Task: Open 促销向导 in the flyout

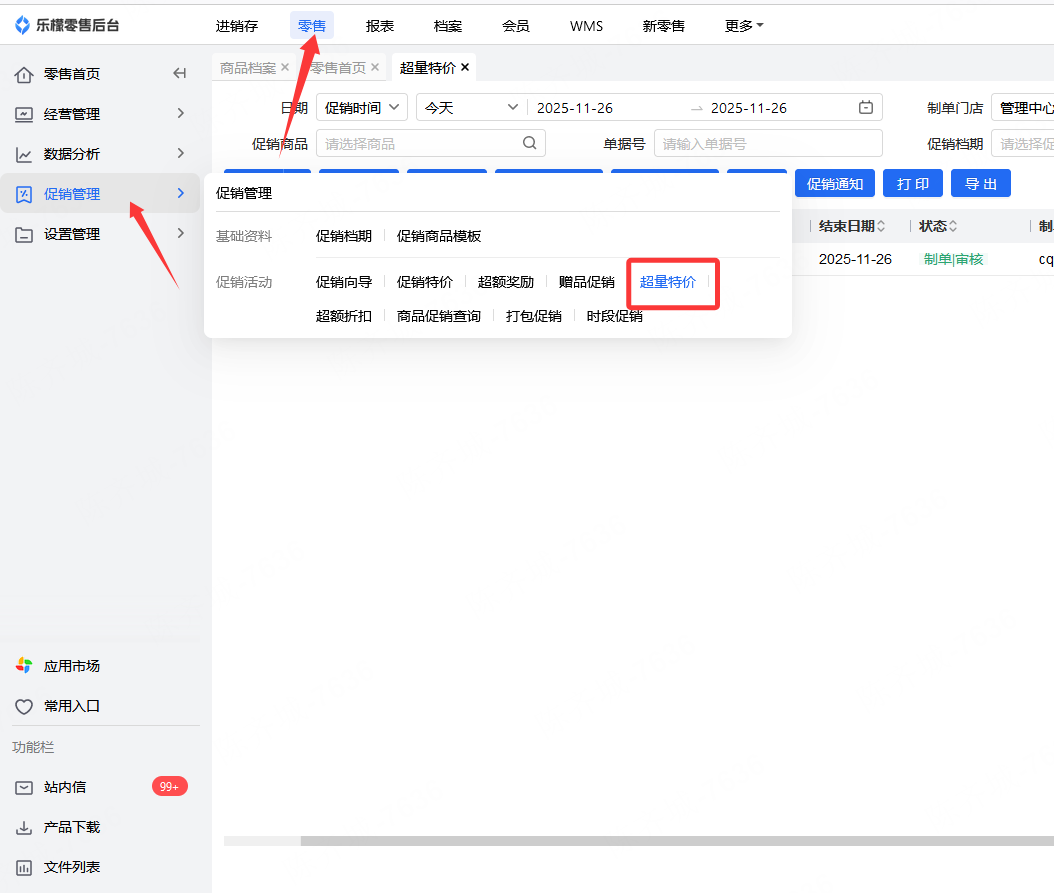Action: (x=343, y=282)
